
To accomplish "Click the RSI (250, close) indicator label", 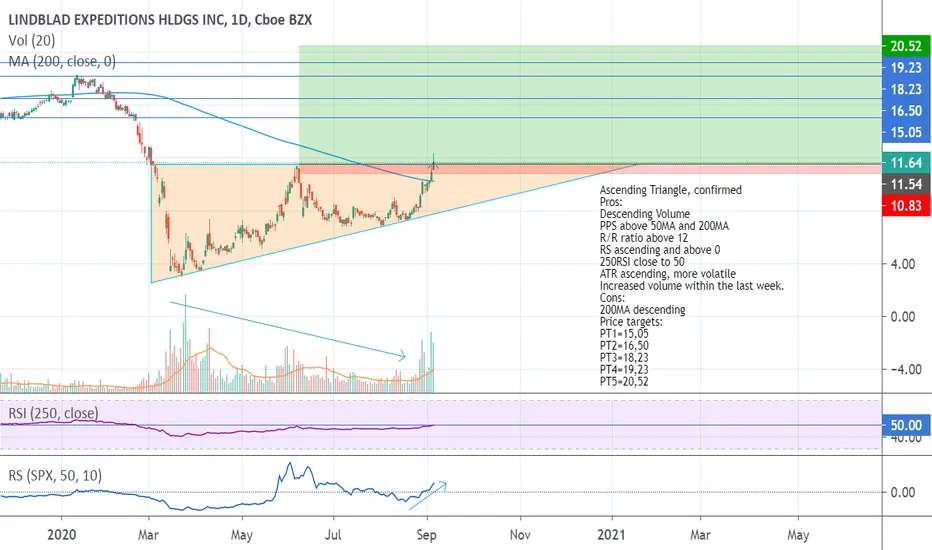I will tap(53, 413).
